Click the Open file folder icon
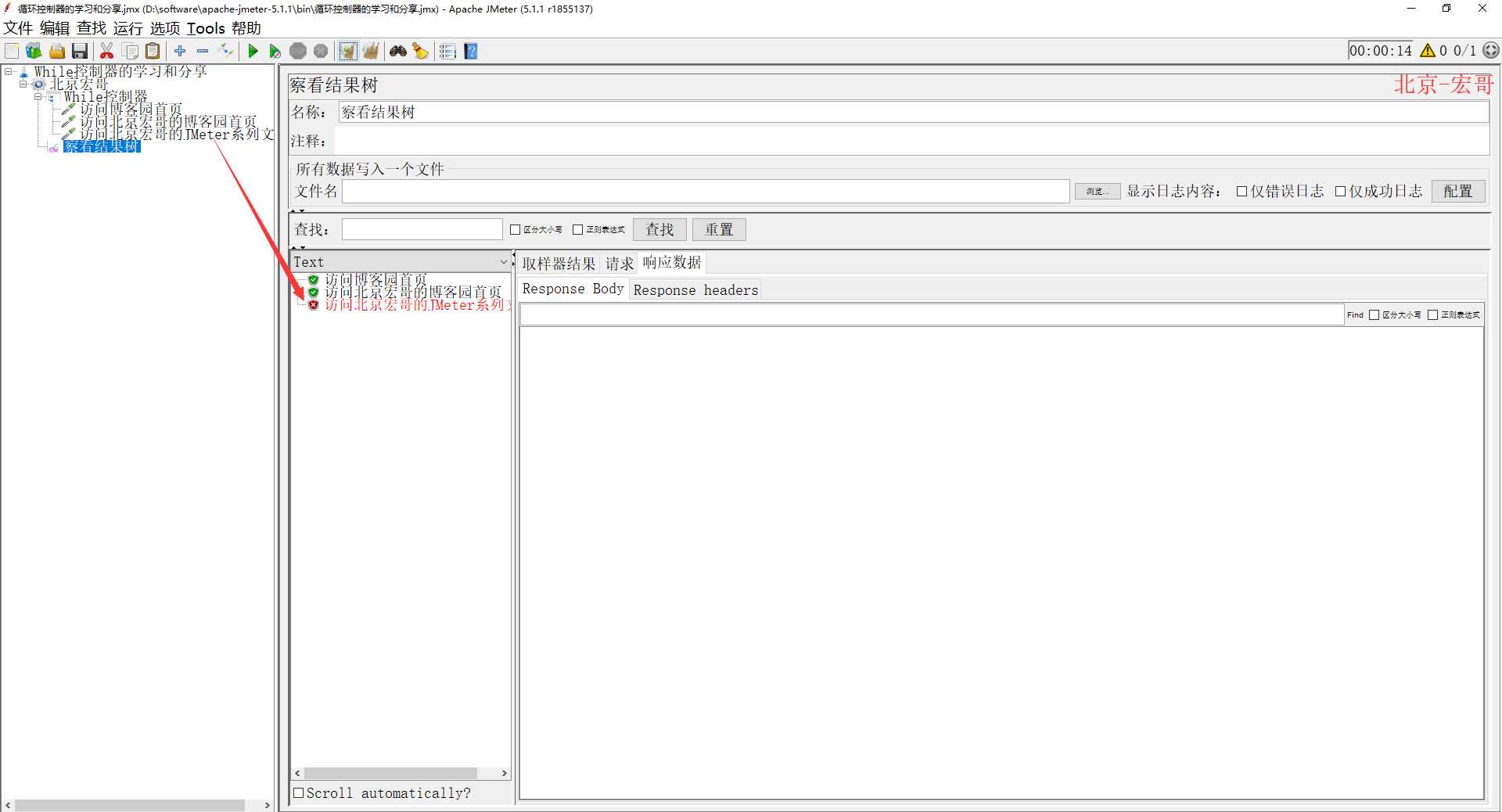Screen dimensions: 1502x812 pos(57,52)
